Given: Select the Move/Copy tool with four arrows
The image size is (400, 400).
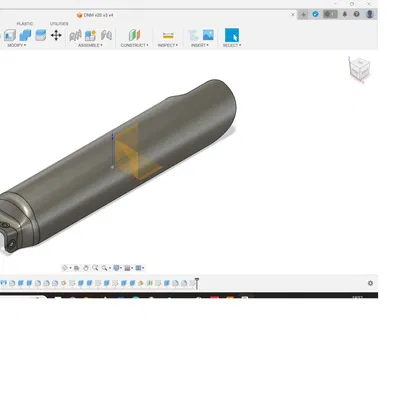Looking at the screenshot, I should click(56, 35).
